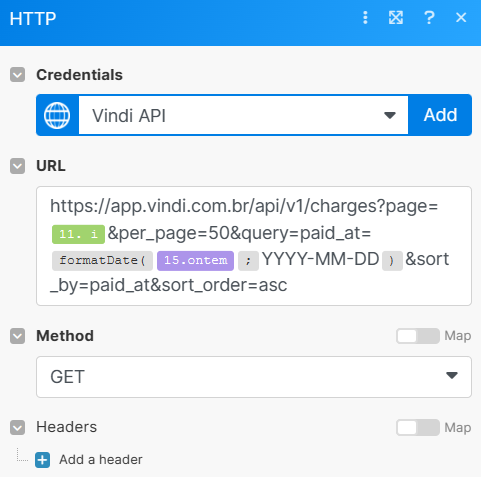The height and width of the screenshot is (477, 481).
Task: Select the purple 15.ontem variable pill
Action: pyautogui.click(x=195, y=260)
